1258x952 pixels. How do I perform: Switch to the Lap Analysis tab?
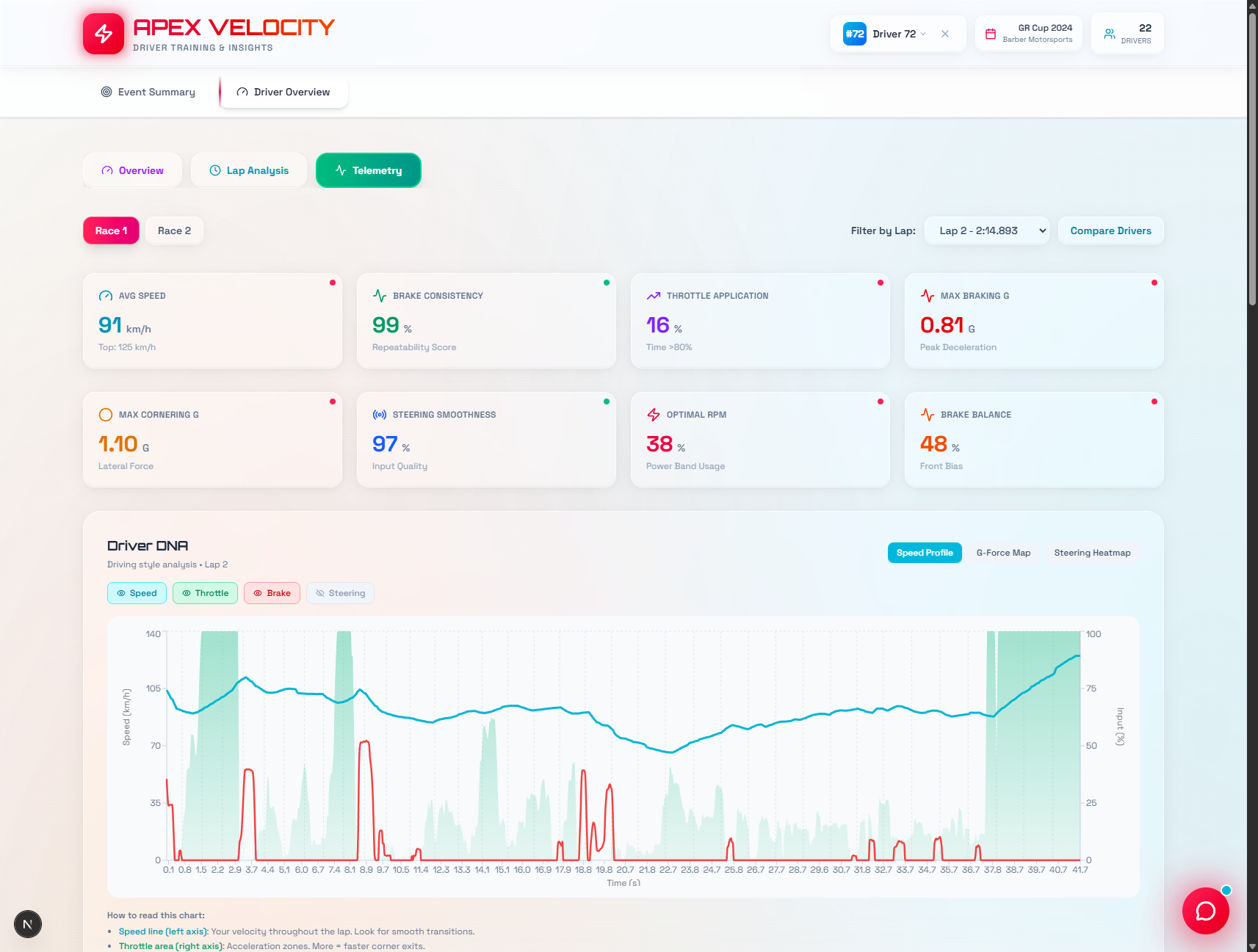coord(249,170)
